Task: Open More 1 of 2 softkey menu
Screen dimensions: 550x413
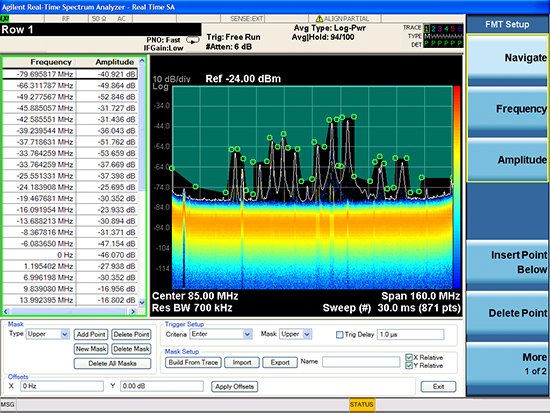Action: click(x=507, y=364)
